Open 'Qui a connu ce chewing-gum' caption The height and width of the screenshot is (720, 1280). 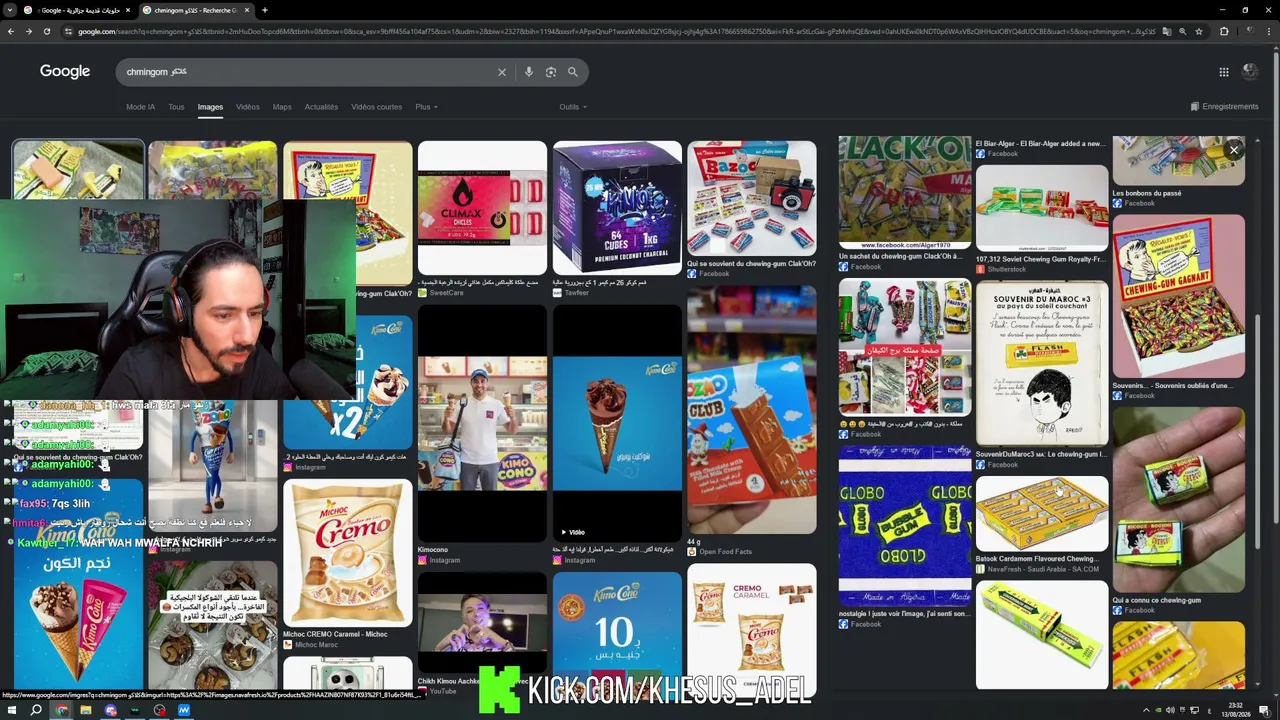pos(1157,600)
